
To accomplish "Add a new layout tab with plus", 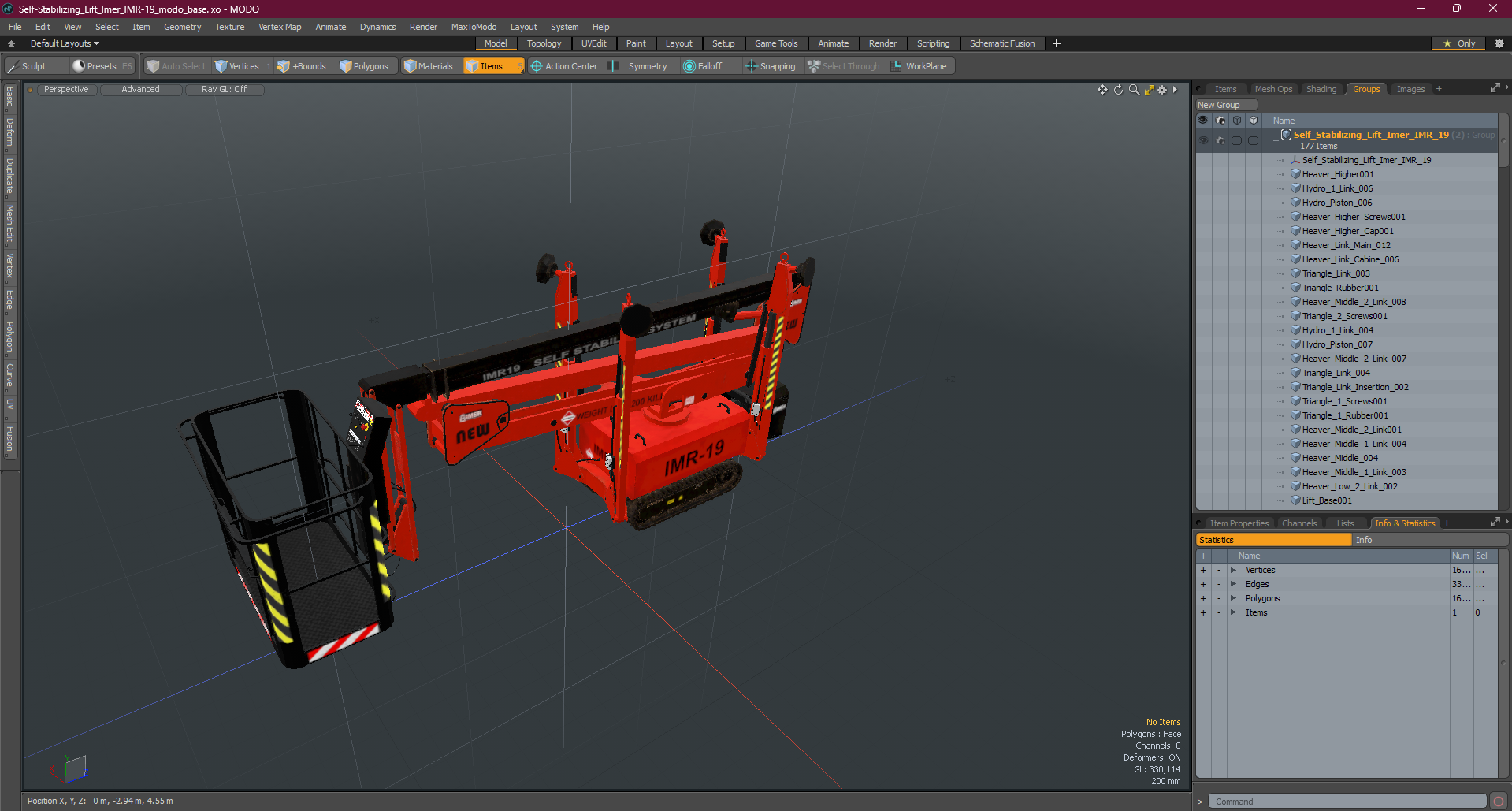I will [1057, 43].
